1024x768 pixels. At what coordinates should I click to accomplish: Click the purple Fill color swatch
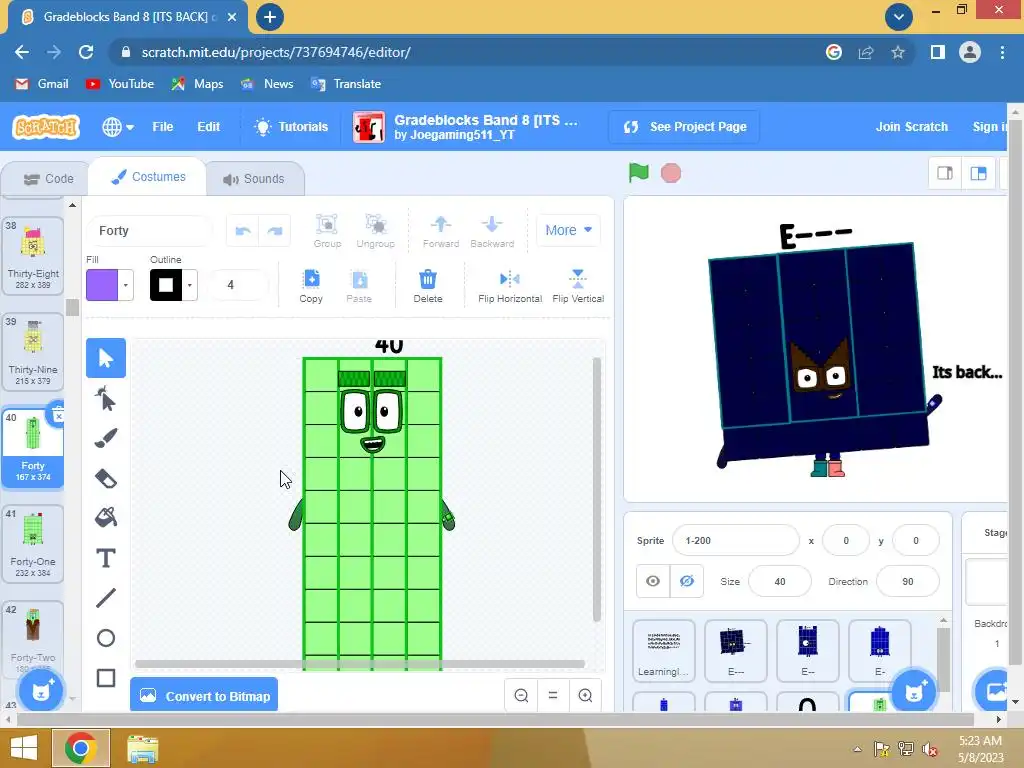102,285
